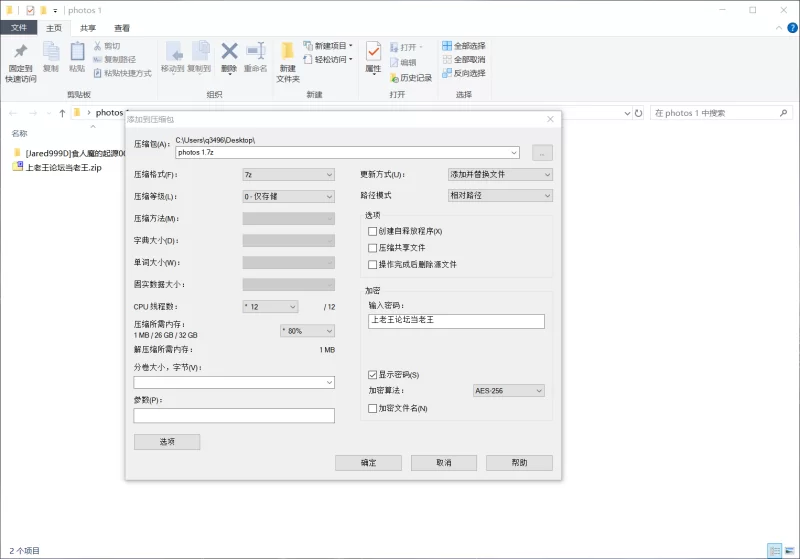Click the 输入密码 password field
The image size is (800, 559).
[456, 321]
